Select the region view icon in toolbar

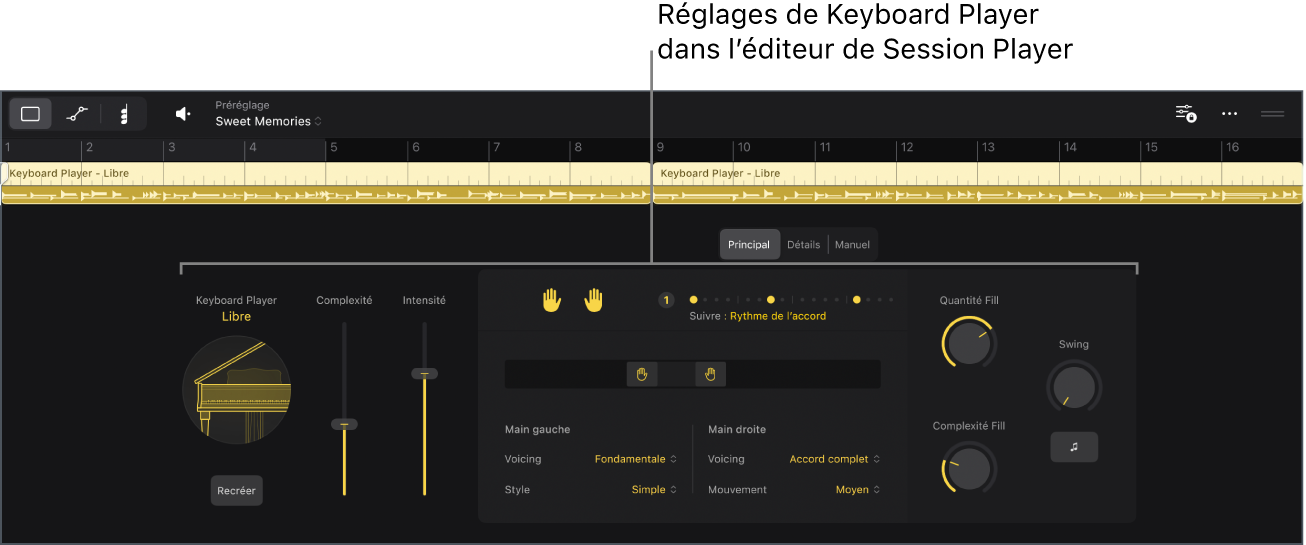[31, 114]
